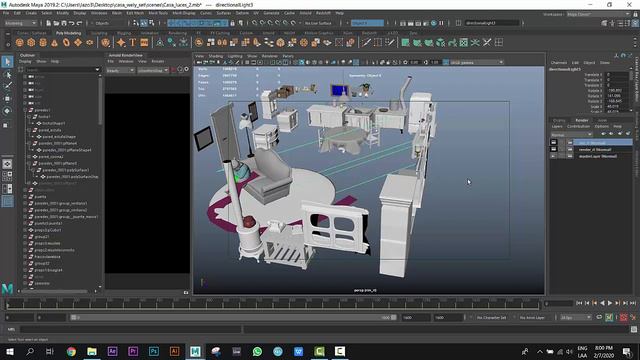640x360 pixels.
Task: Switch to the Sculpting shelf tab
Action: click(x=99, y=33)
